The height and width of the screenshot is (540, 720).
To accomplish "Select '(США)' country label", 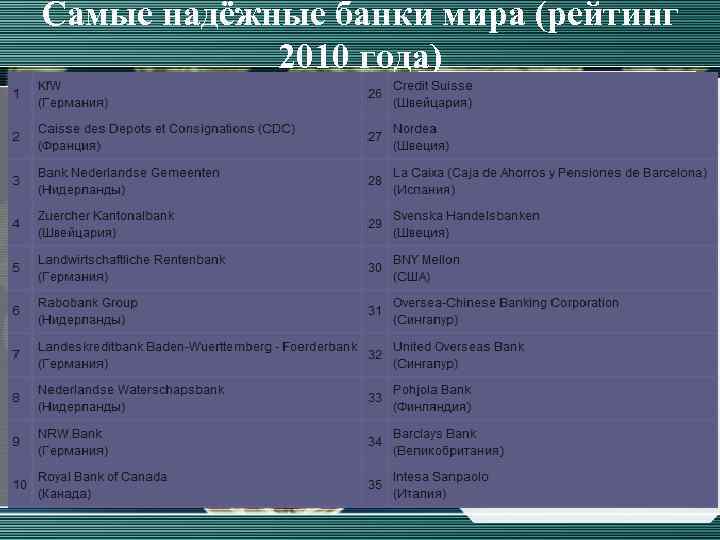I will click(411, 277).
